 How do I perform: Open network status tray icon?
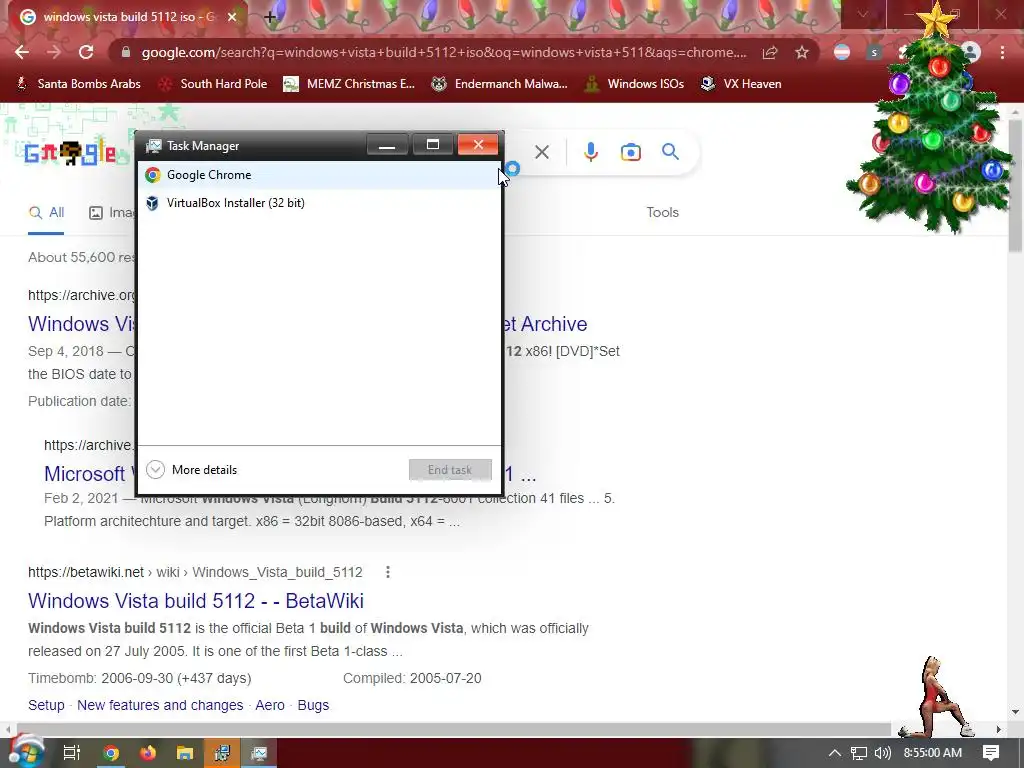[859, 753]
